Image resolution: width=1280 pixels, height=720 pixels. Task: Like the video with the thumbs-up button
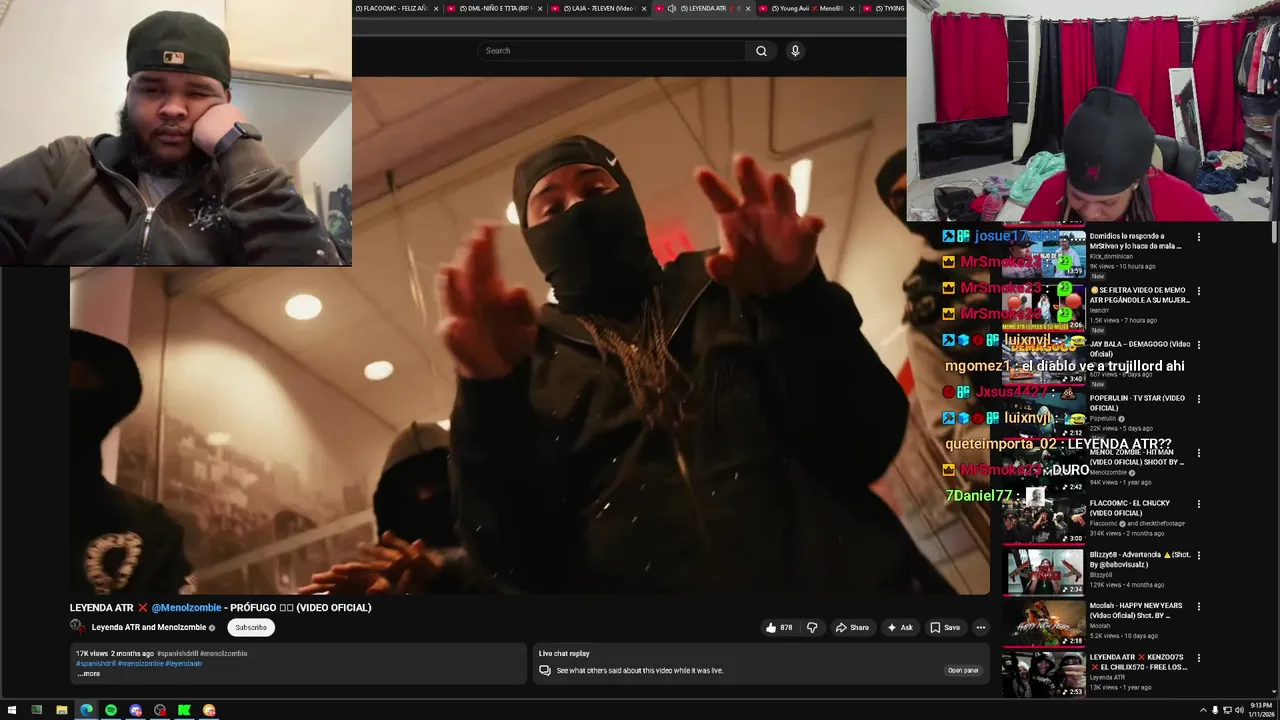779,628
